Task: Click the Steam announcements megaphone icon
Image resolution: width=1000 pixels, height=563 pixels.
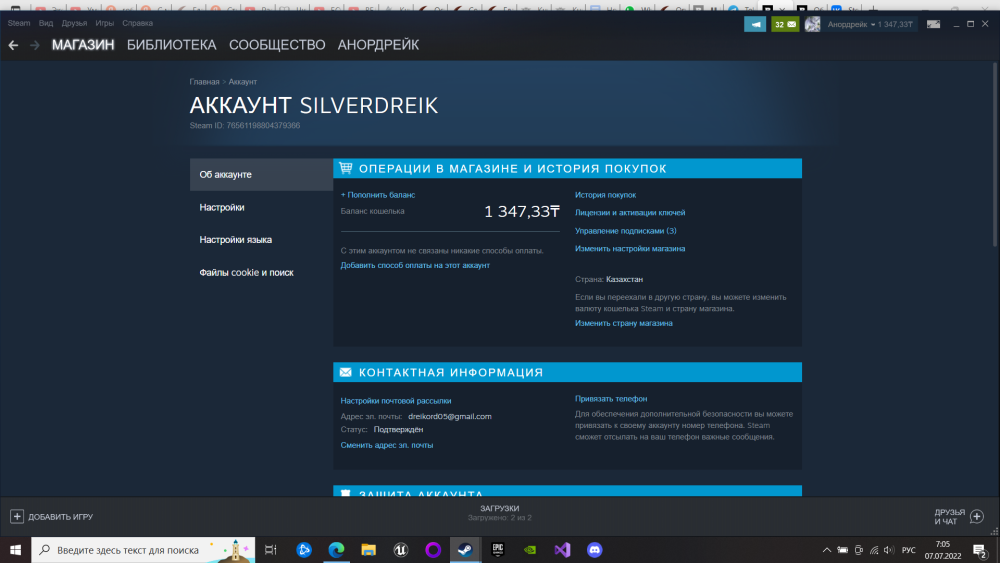Action: point(755,24)
